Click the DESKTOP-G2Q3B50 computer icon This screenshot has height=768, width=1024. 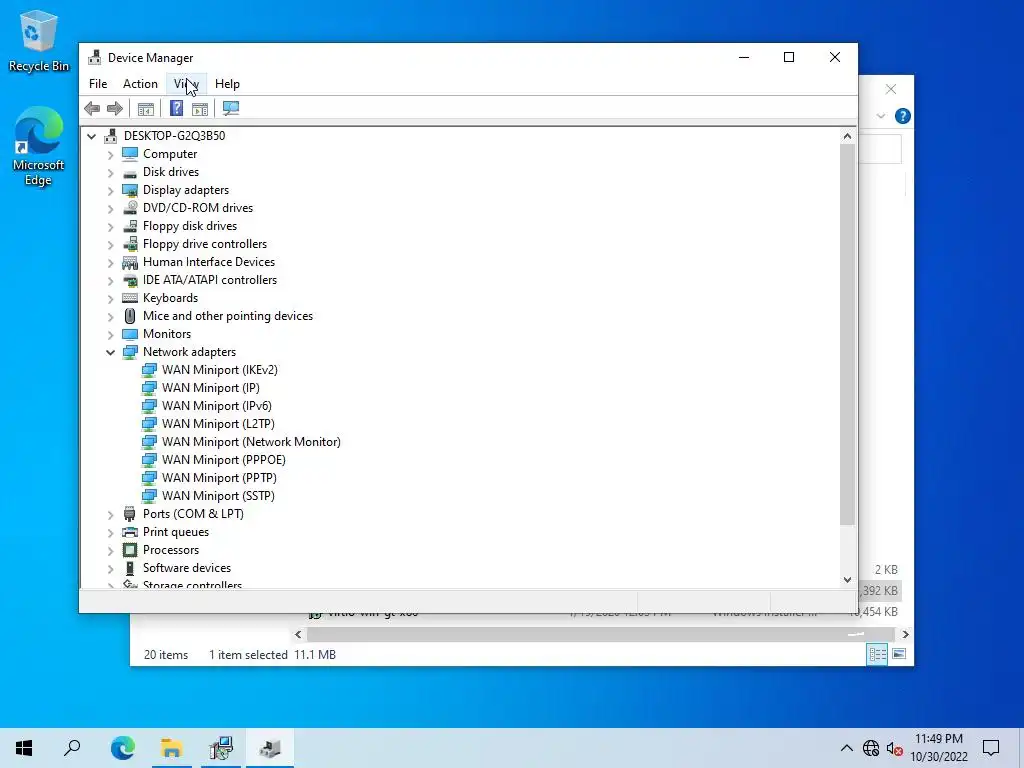(x=110, y=136)
